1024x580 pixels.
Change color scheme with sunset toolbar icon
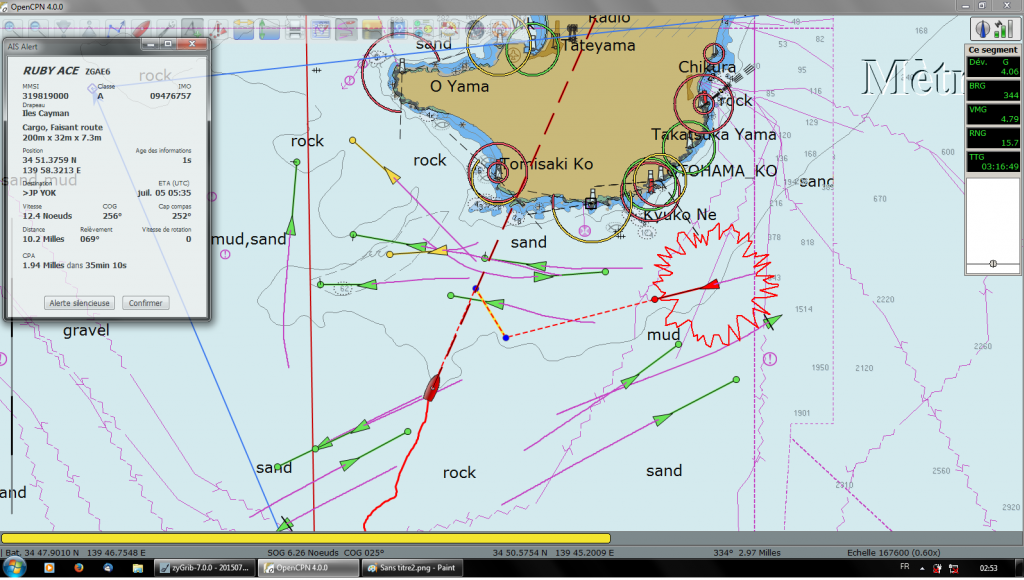coord(372,29)
